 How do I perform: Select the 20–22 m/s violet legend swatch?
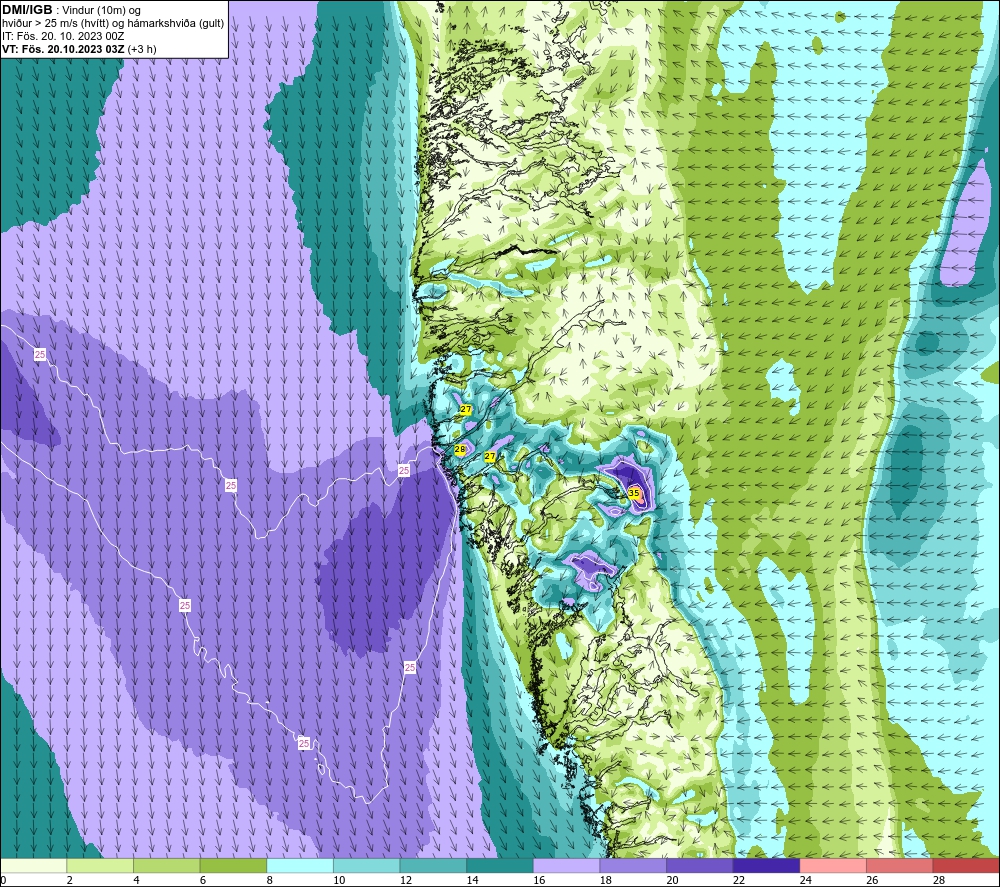700,865
